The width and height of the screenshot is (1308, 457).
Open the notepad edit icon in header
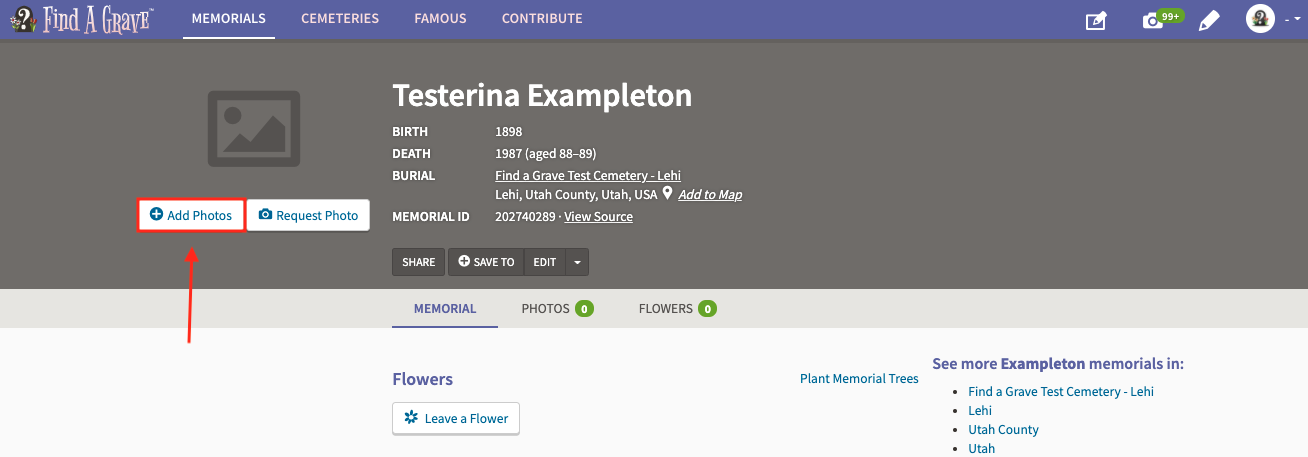(x=1096, y=20)
